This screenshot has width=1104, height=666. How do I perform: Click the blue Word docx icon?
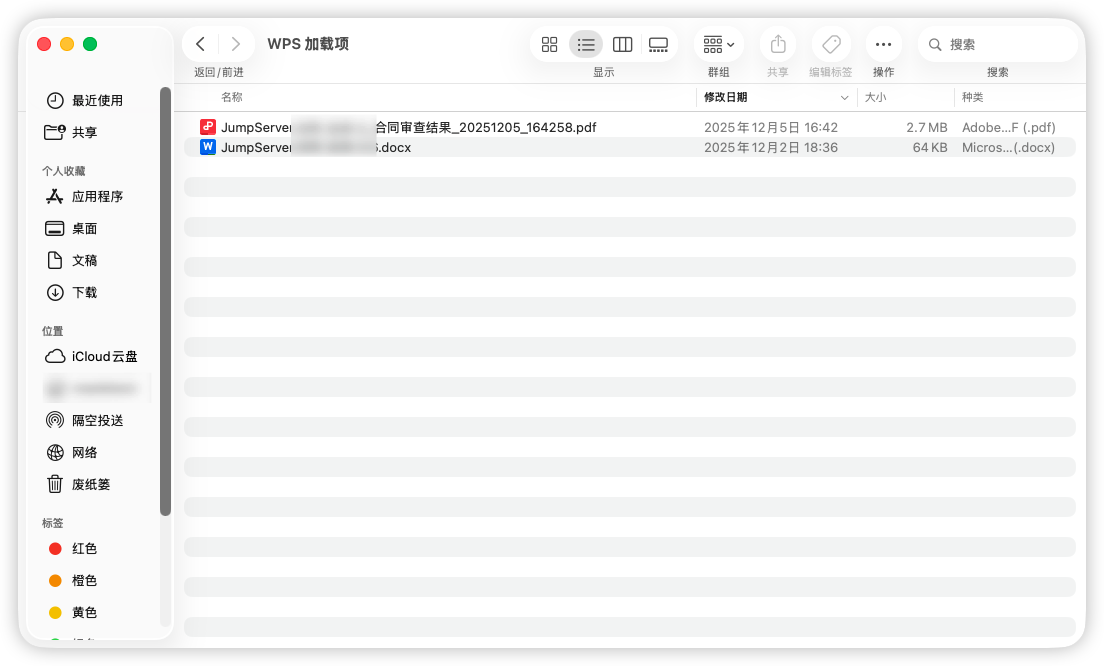(x=208, y=146)
